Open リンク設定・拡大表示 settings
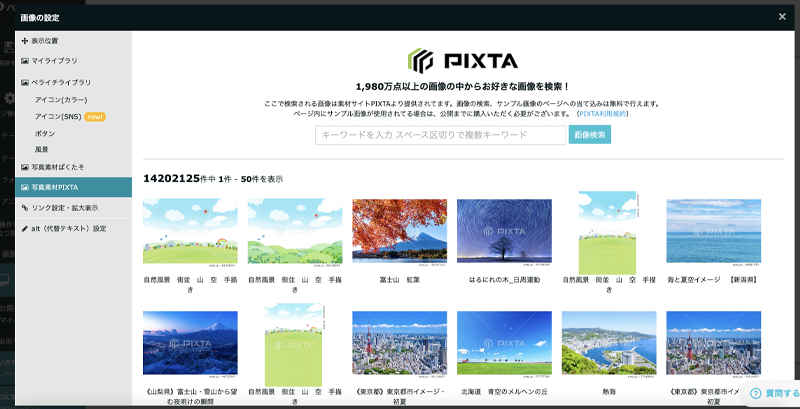 [64, 208]
